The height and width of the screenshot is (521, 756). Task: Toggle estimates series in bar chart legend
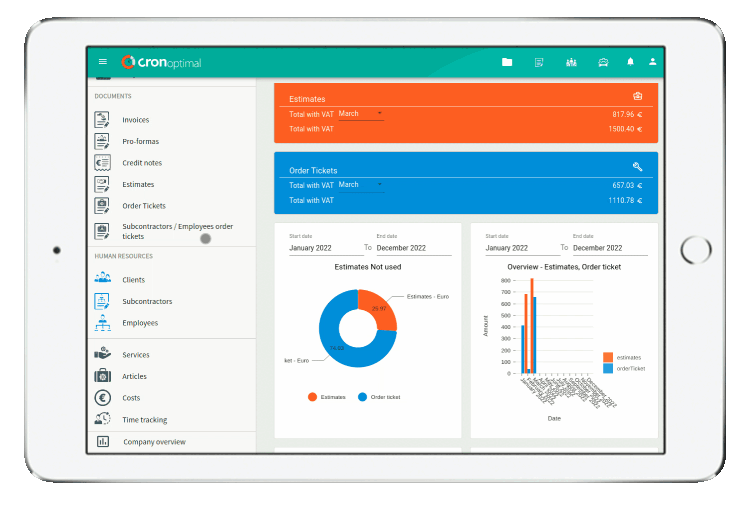coord(622,357)
